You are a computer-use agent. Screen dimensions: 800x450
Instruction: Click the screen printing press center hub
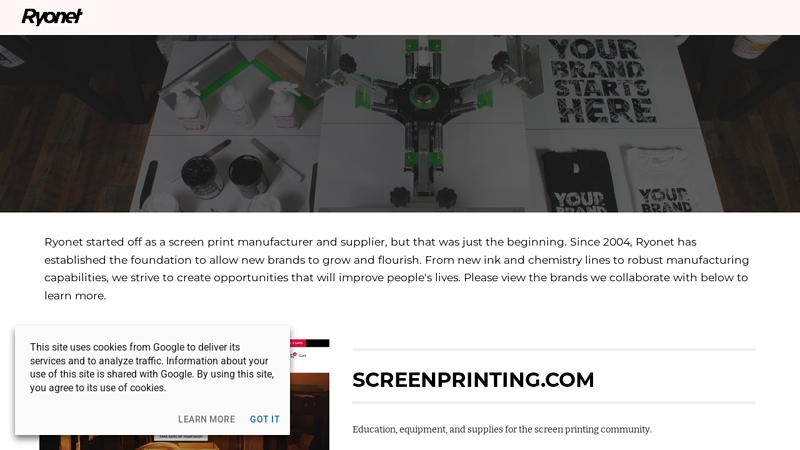click(423, 94)
